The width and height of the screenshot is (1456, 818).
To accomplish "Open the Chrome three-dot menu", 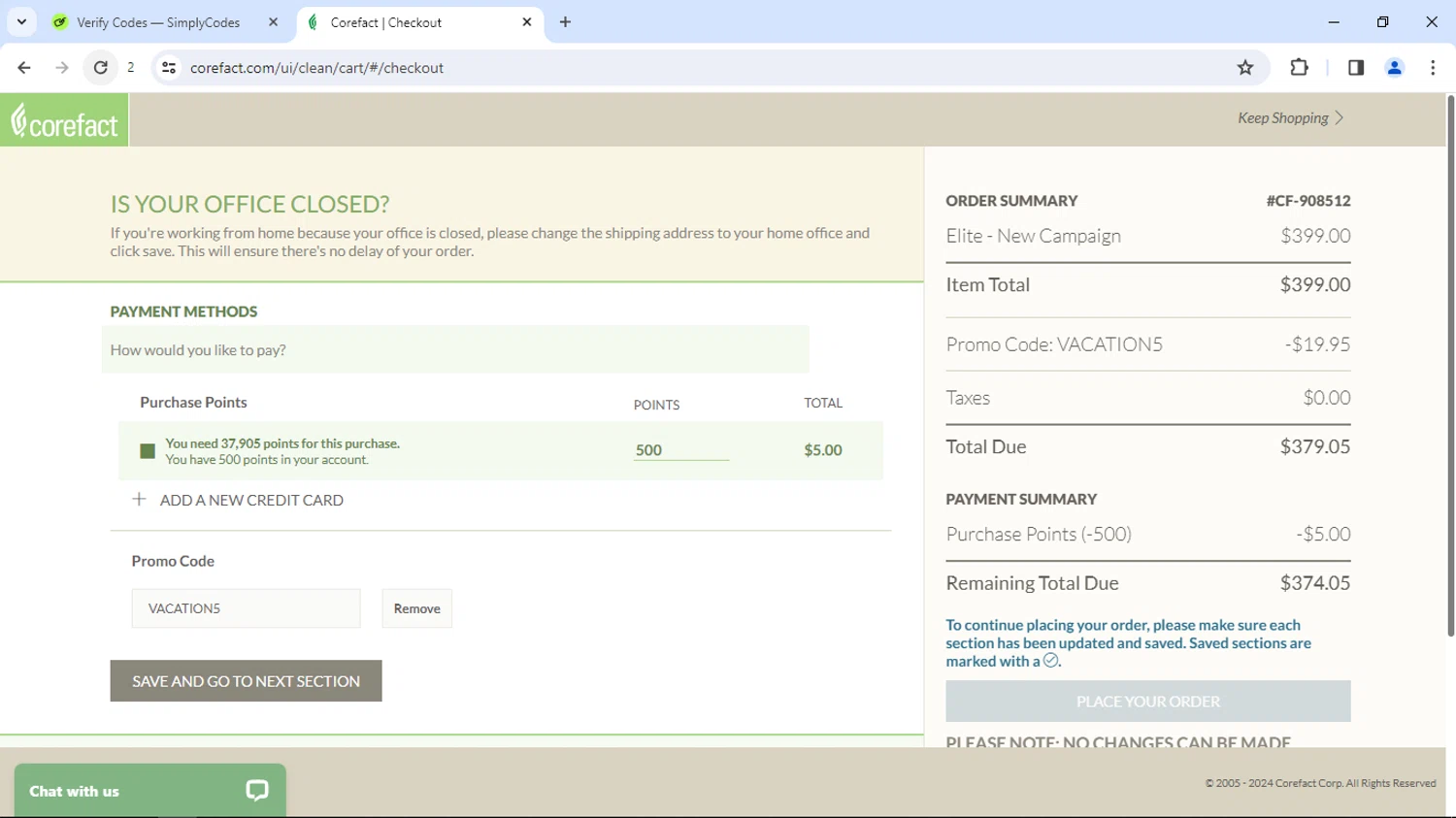I will (1433, 68).
